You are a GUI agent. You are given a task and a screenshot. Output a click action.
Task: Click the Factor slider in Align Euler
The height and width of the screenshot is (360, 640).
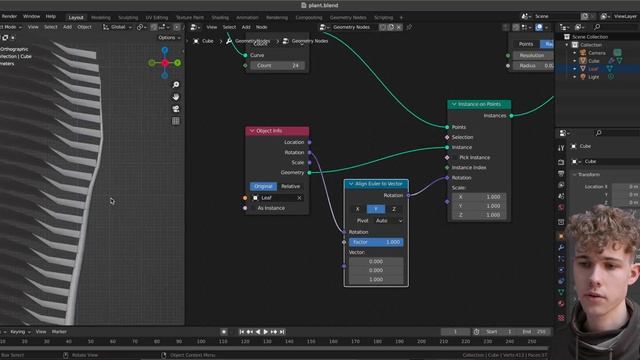coord(376,242)
